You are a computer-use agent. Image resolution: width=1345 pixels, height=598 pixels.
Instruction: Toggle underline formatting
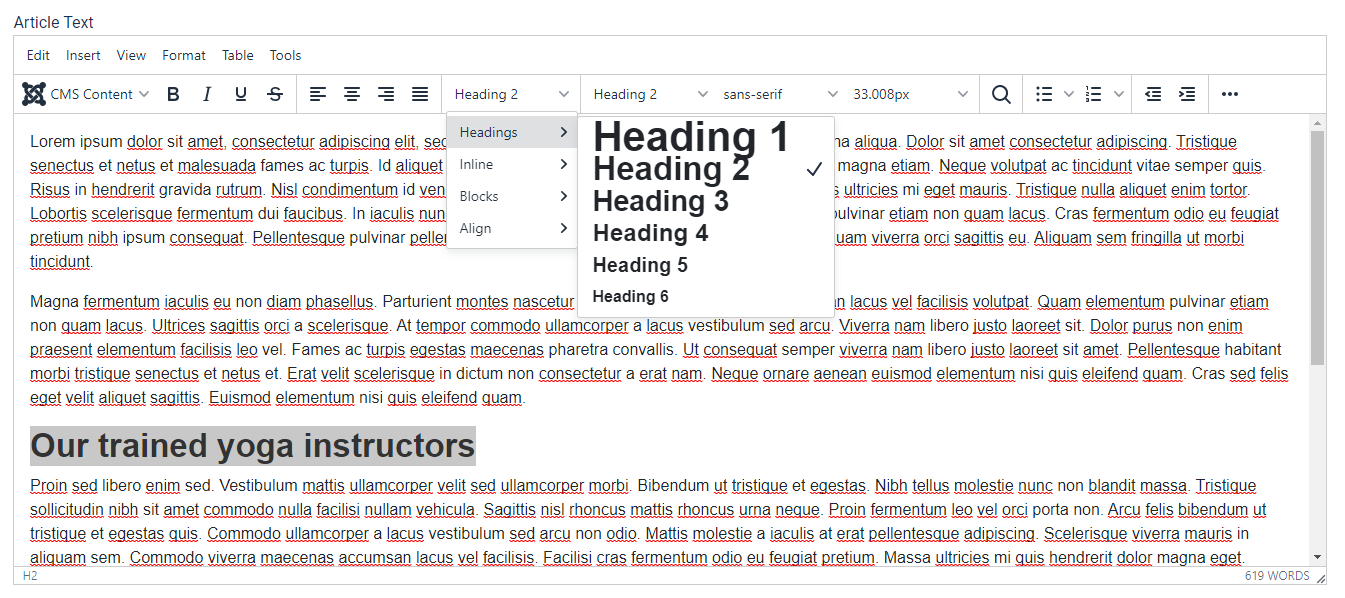click(x=241, y=94)
